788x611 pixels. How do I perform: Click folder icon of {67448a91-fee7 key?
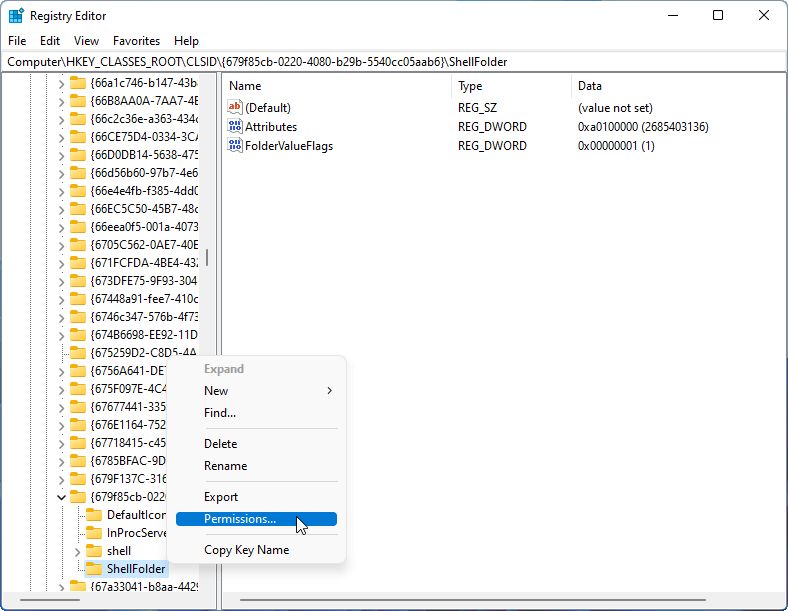pos(77,299)
